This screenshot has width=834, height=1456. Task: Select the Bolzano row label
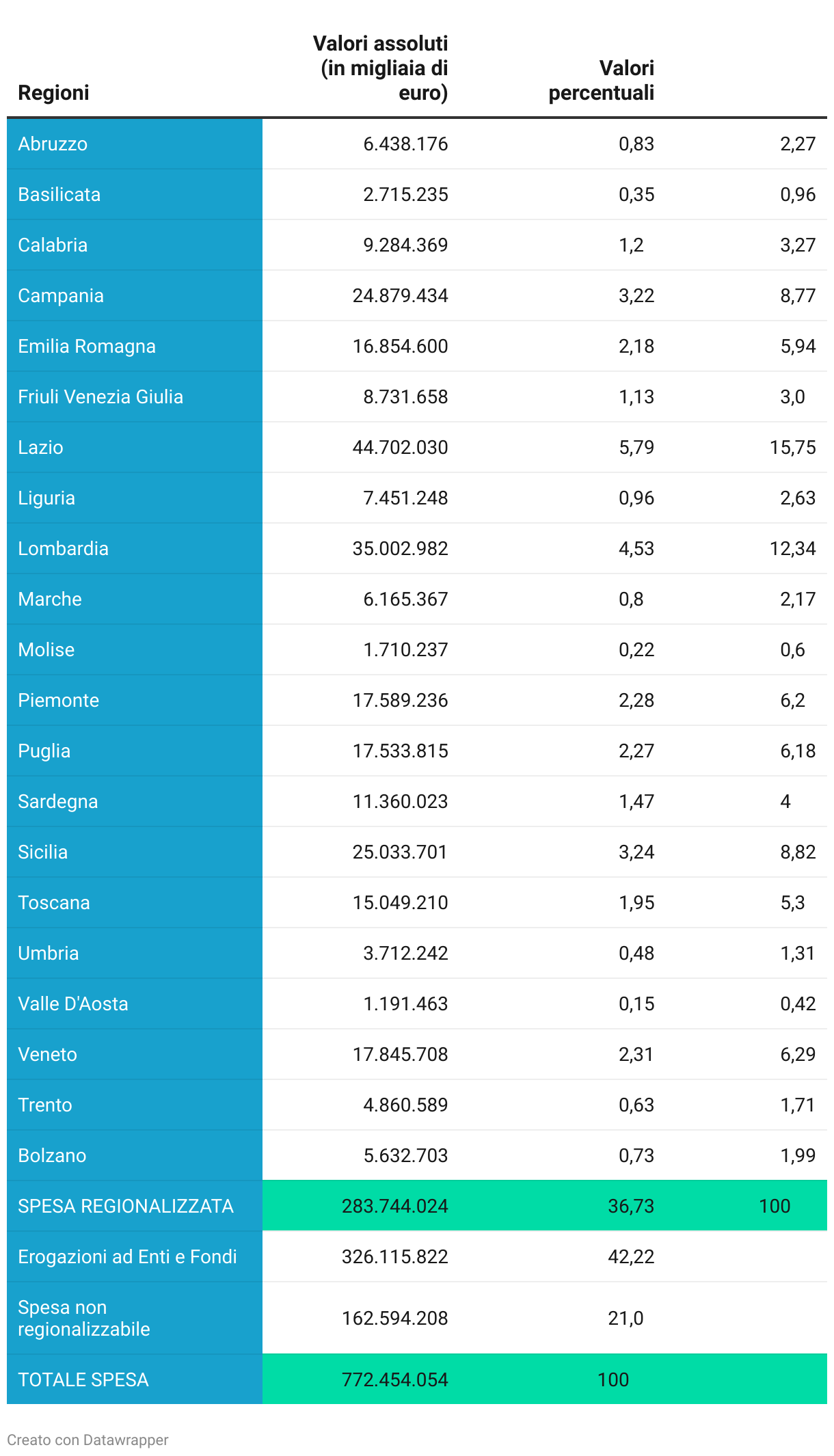click(52, 1156)
